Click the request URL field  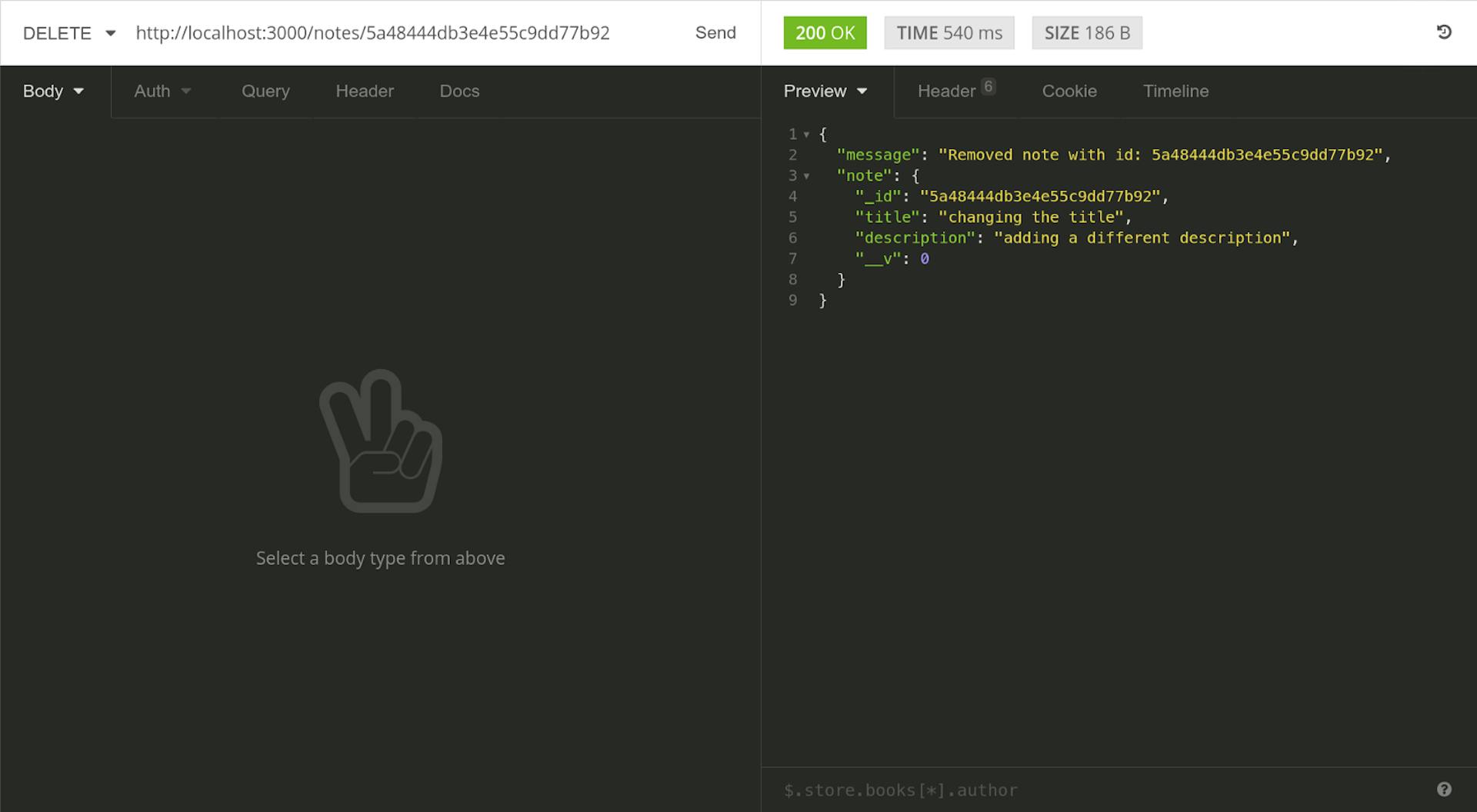[372, 33]
